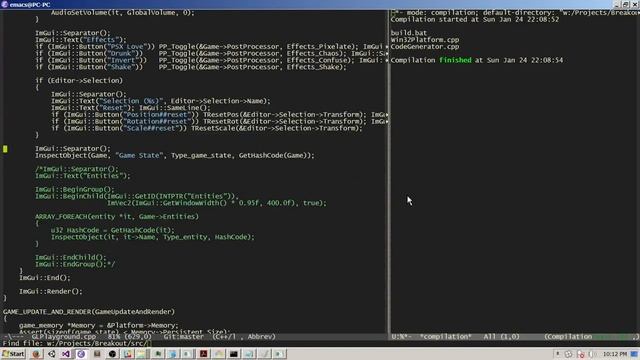Switch to the purple Emacs taskbar icon
The image size is (640, 360).
[81, 354]
